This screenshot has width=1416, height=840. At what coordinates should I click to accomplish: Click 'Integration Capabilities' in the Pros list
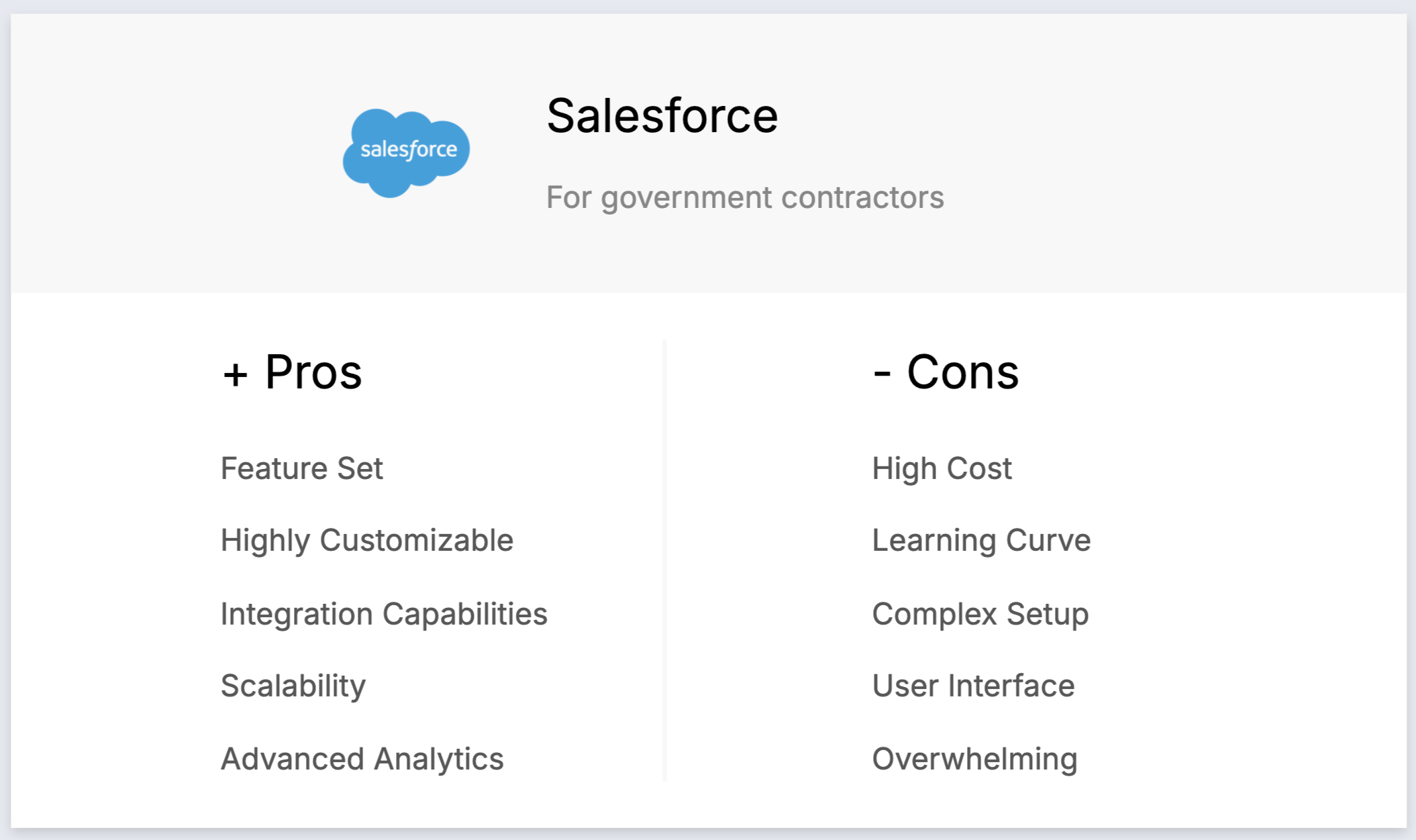(384, 614)
